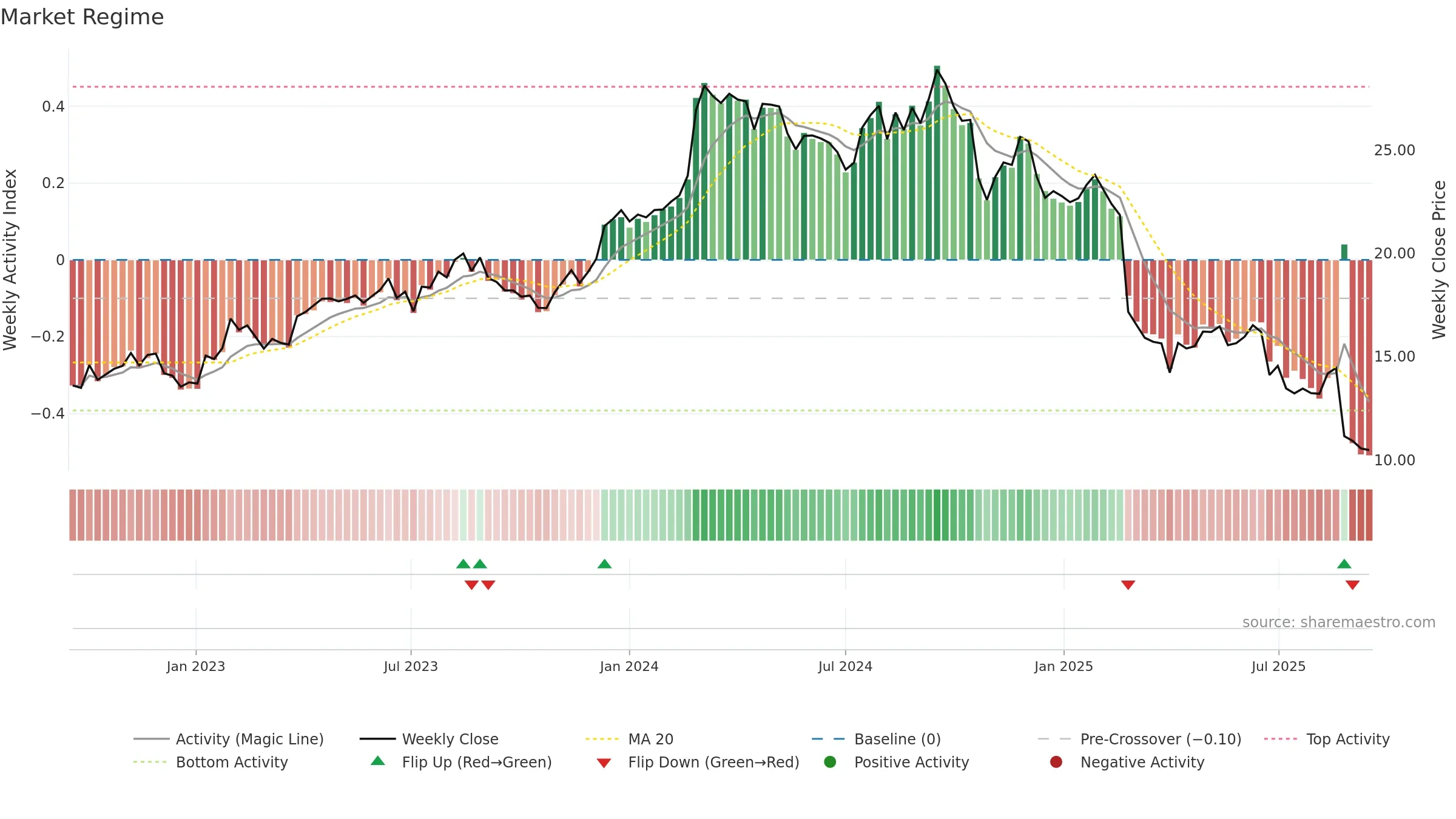Viewport: 1456px width, 819px height.
Task: Click the Jan 2025 x-axis label
Action: (1063, 666)
